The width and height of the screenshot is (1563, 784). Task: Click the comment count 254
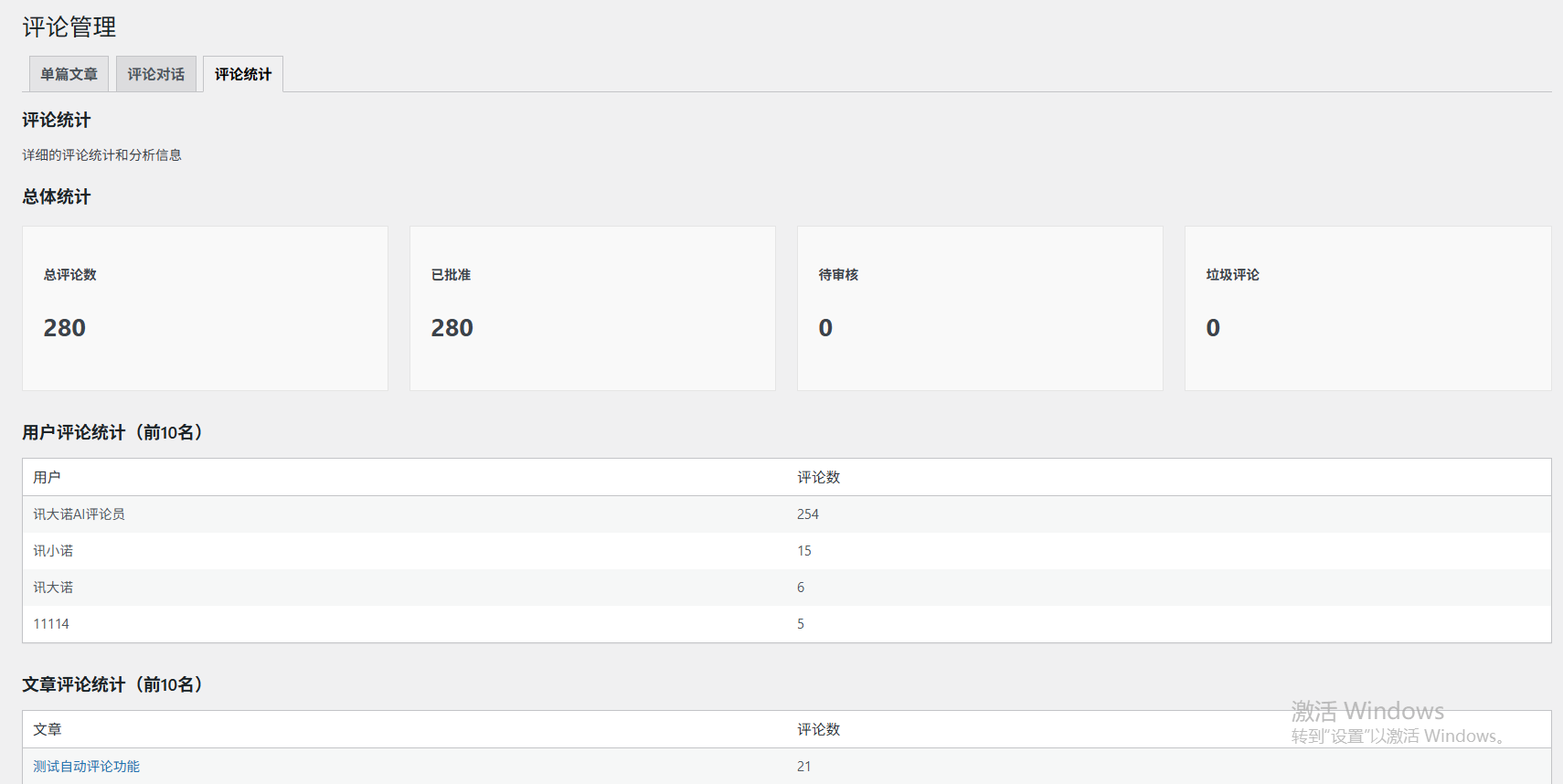(807, 514)
